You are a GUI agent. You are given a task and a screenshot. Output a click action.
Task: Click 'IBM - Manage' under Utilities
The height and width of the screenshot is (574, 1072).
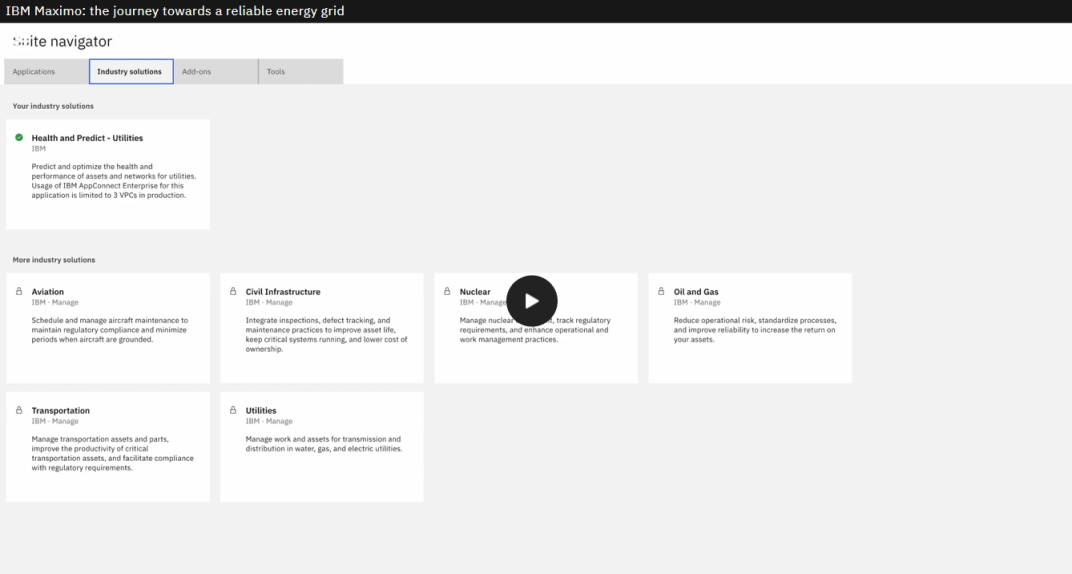click(x=269, y=421)
